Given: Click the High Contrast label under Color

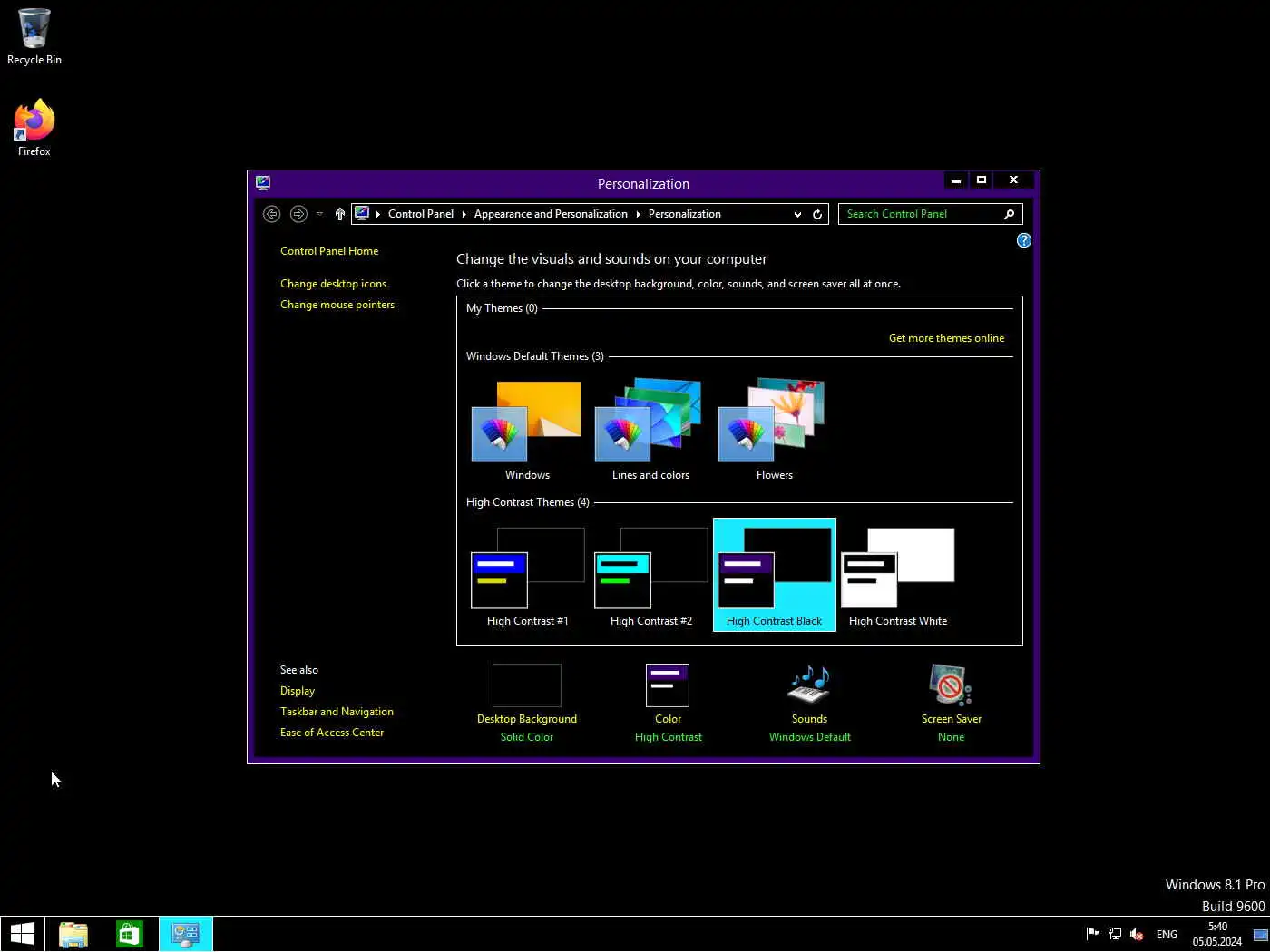Looking at the screenshot, I should coord(669,737).
